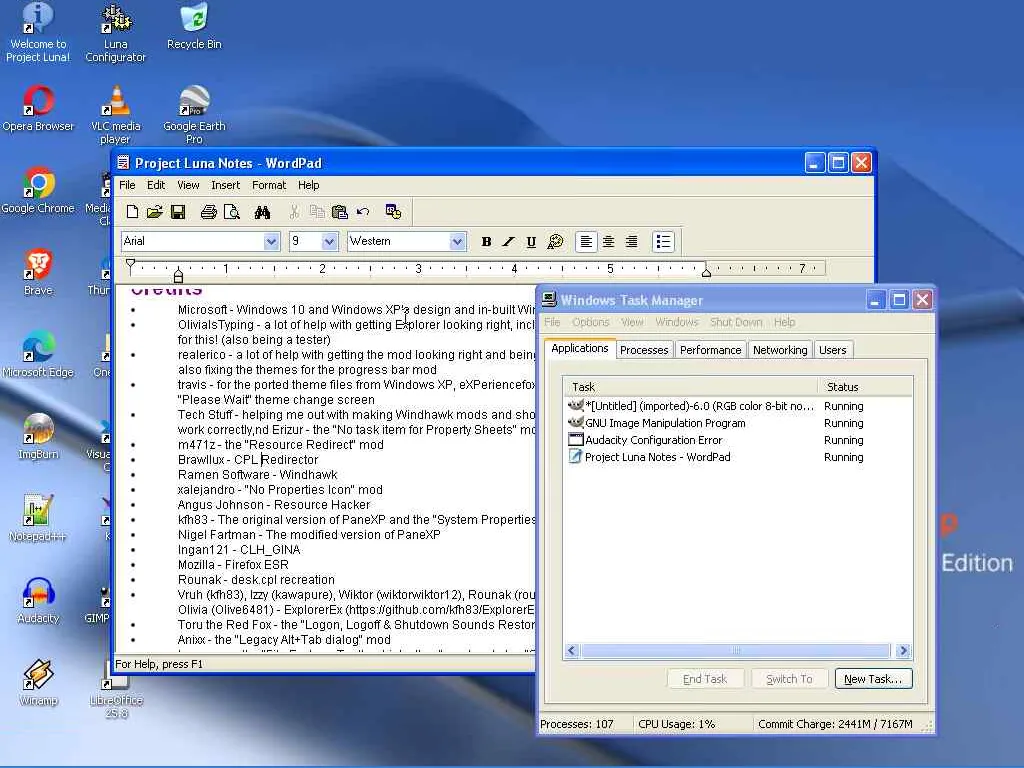
Task: Select Applications tab in Task Manager
Action: [x=579, y=348]
